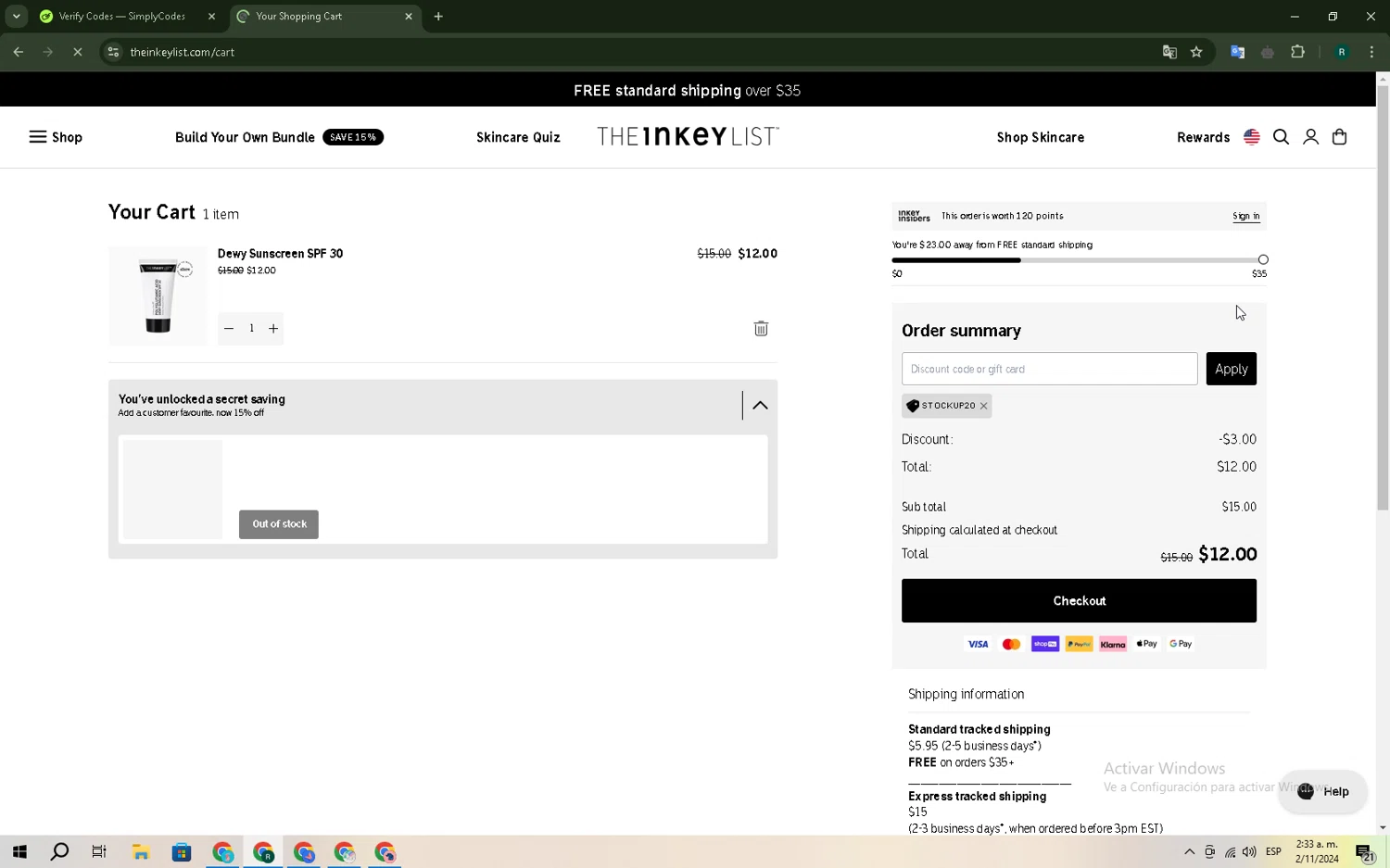Focus the discount code or gift card field
1390x868 pixels.
tap(1049, 369)
